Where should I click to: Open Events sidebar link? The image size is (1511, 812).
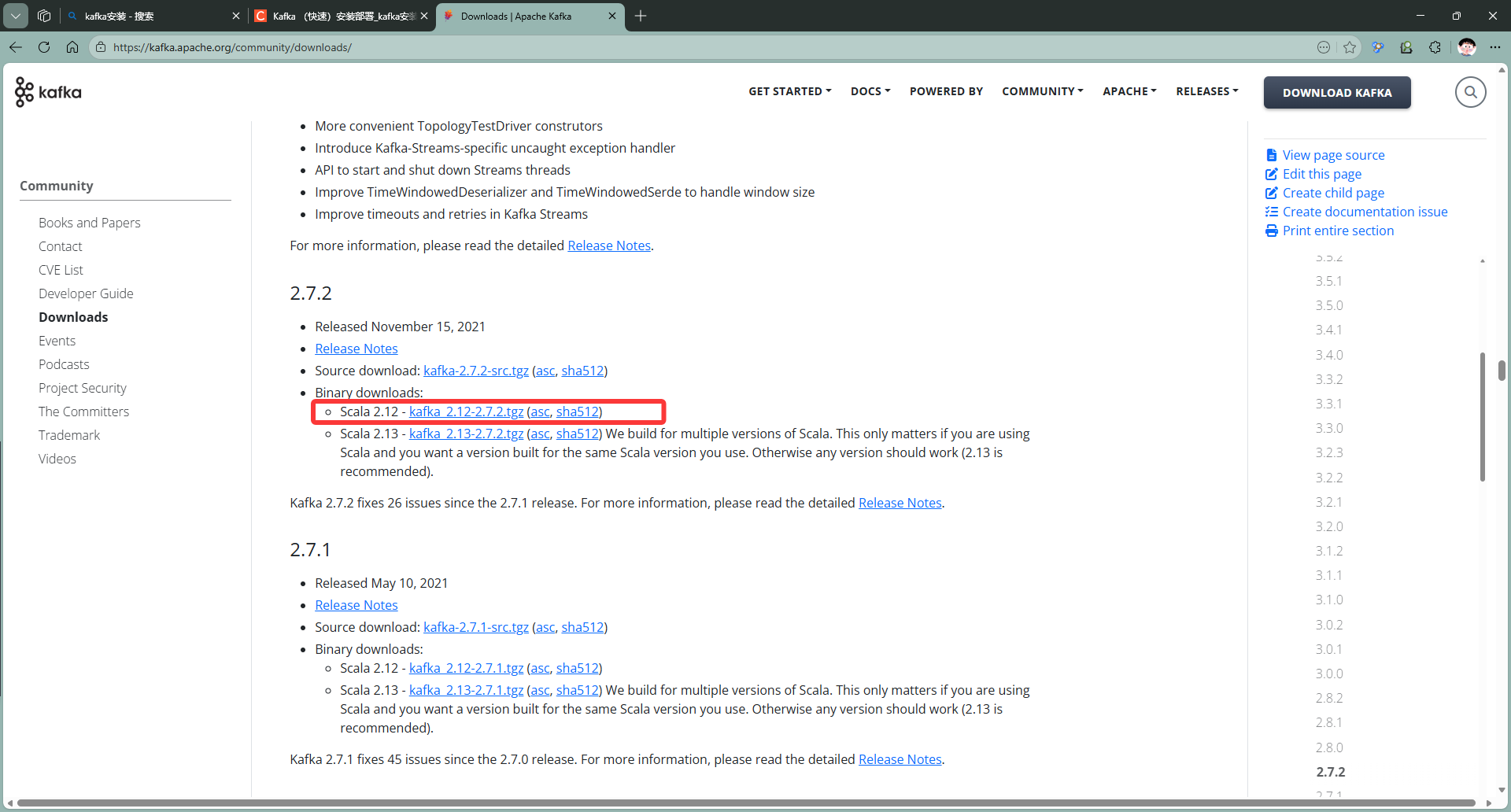(x=57, y=341)
